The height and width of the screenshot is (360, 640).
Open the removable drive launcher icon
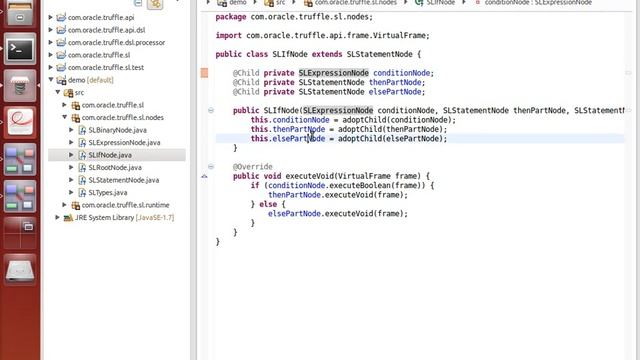pyautogui.click(x=20, y=269)
